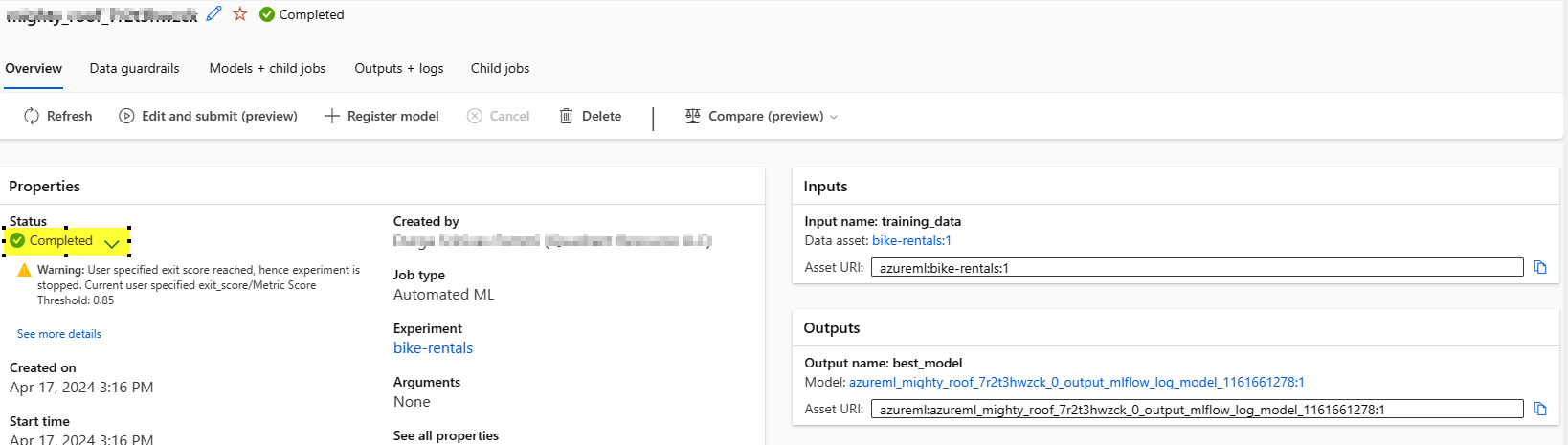Open the Compare (preview) dropdown
Image resolution: width=1568 pixels, height=445 pixels.
coord(762,116)
